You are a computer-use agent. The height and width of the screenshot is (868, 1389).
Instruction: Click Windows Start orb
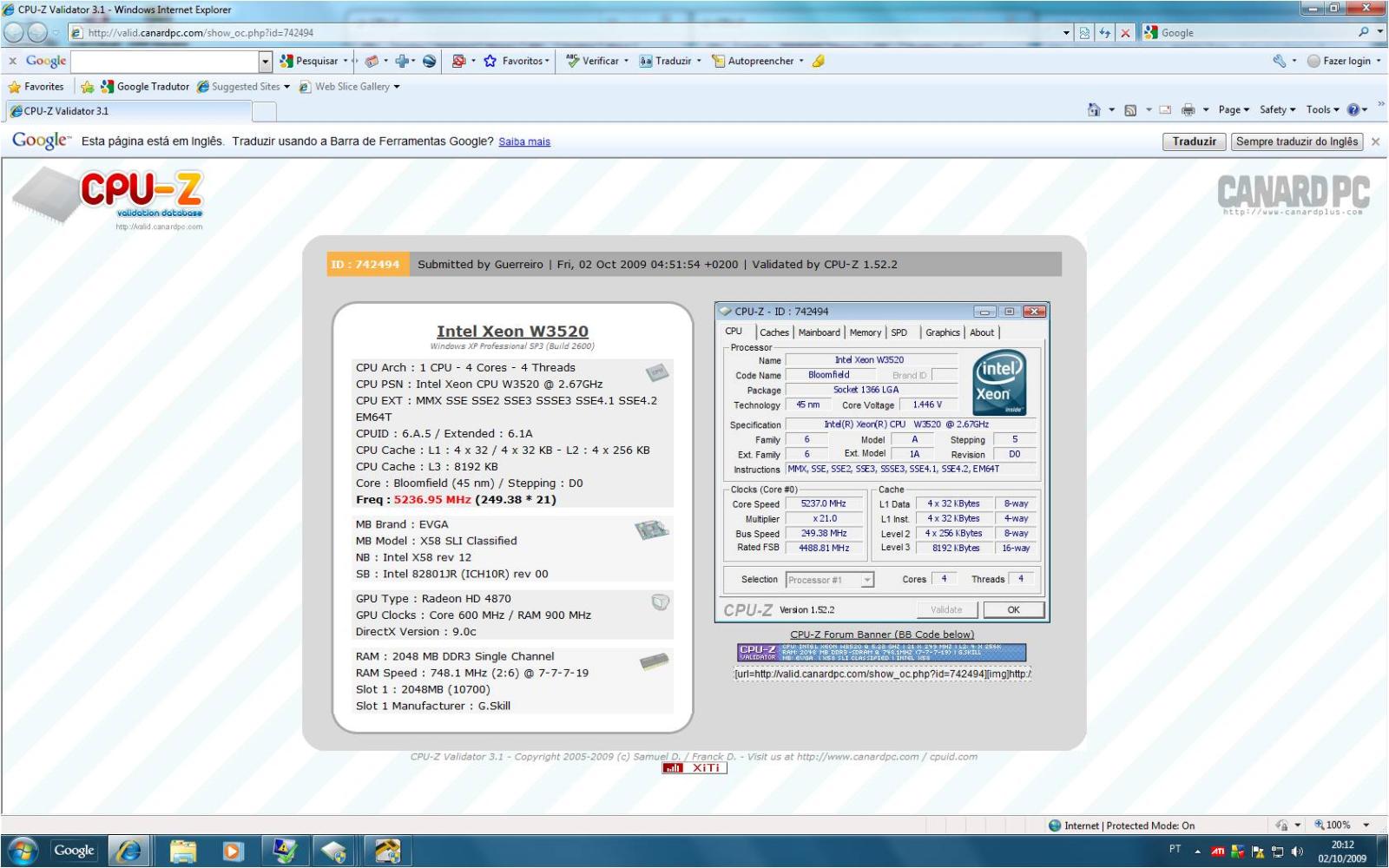[x=22, y=851]
